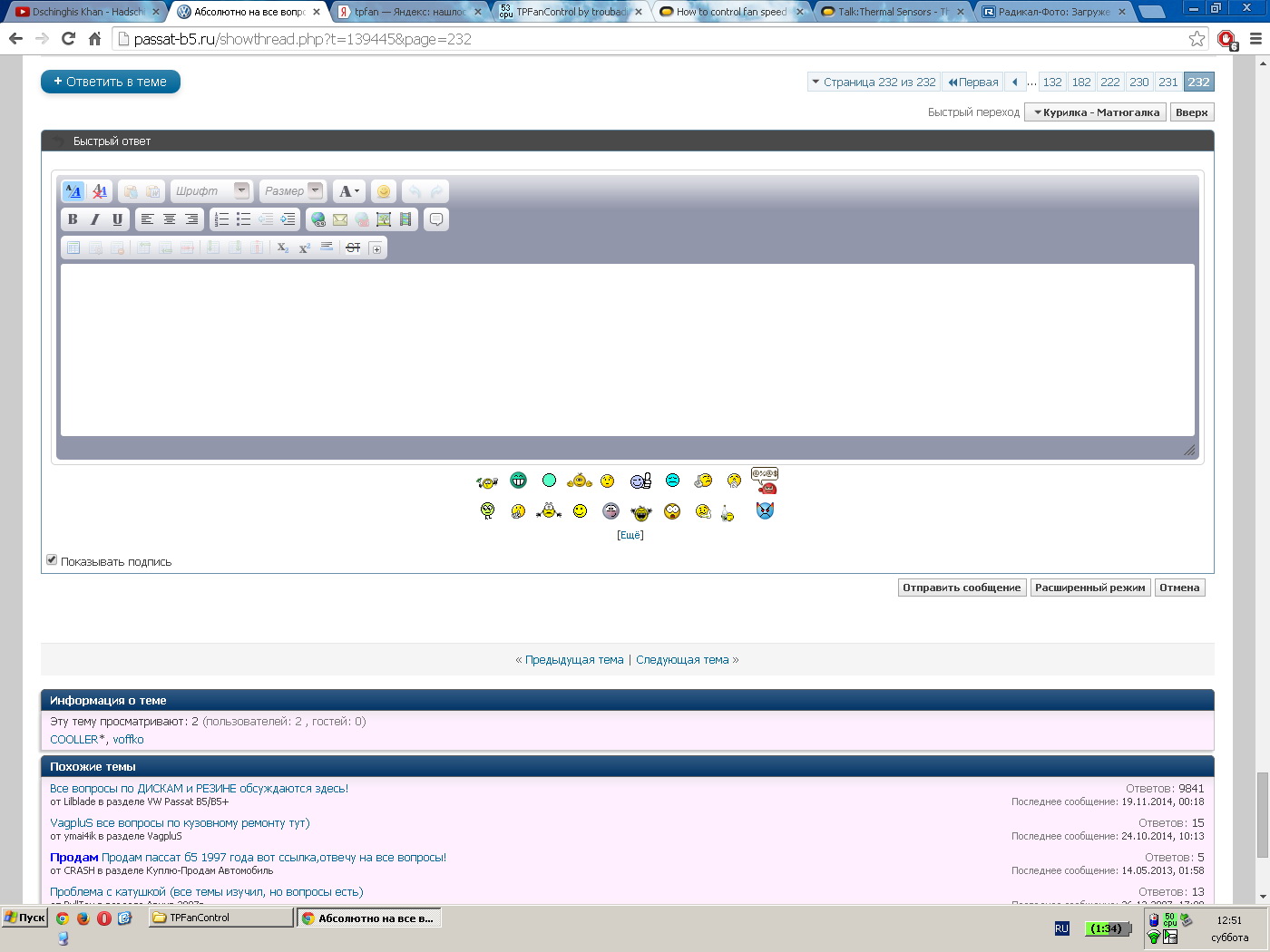Viewport: 1270px width, 952px height.
Task: Click the 'Отправить сообщение' button
Action: click(962, 588)
